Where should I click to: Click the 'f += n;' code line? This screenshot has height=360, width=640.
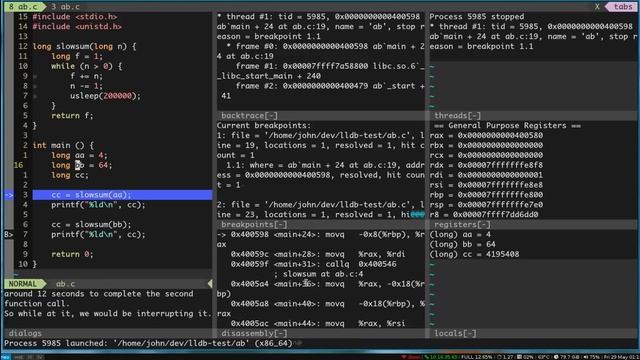point(87,76)
